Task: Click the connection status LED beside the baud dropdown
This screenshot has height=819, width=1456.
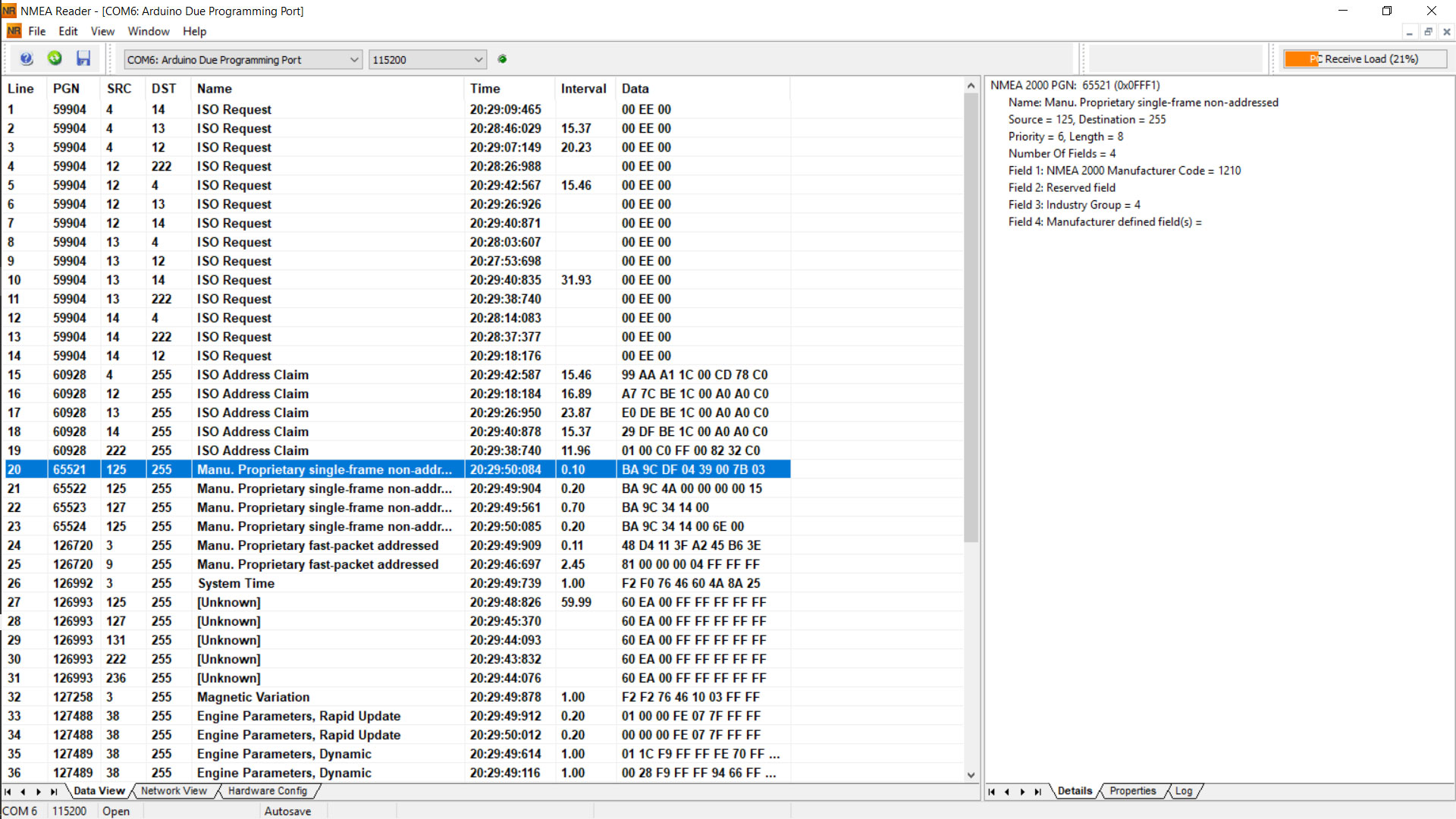Action: 502,58
